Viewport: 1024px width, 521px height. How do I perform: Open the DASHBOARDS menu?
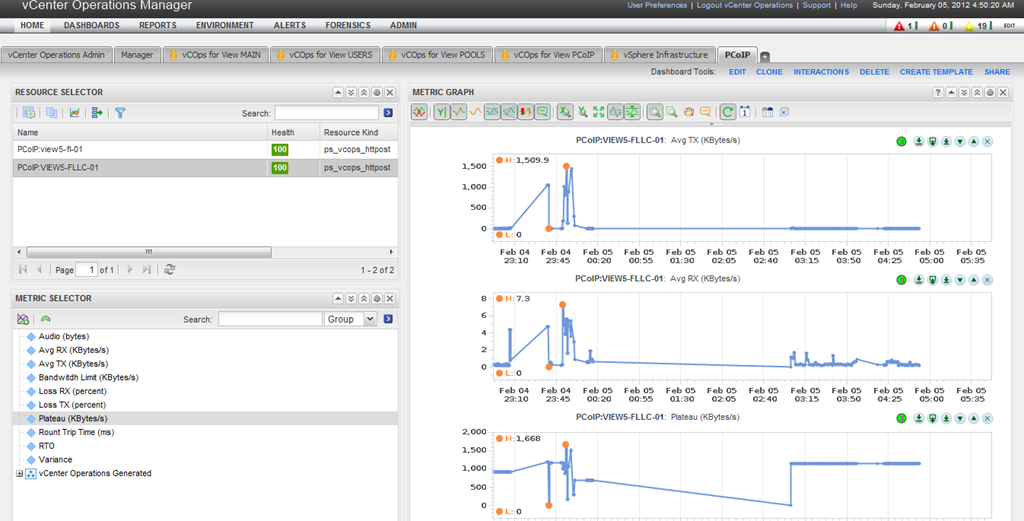click(x=91, y=25)
